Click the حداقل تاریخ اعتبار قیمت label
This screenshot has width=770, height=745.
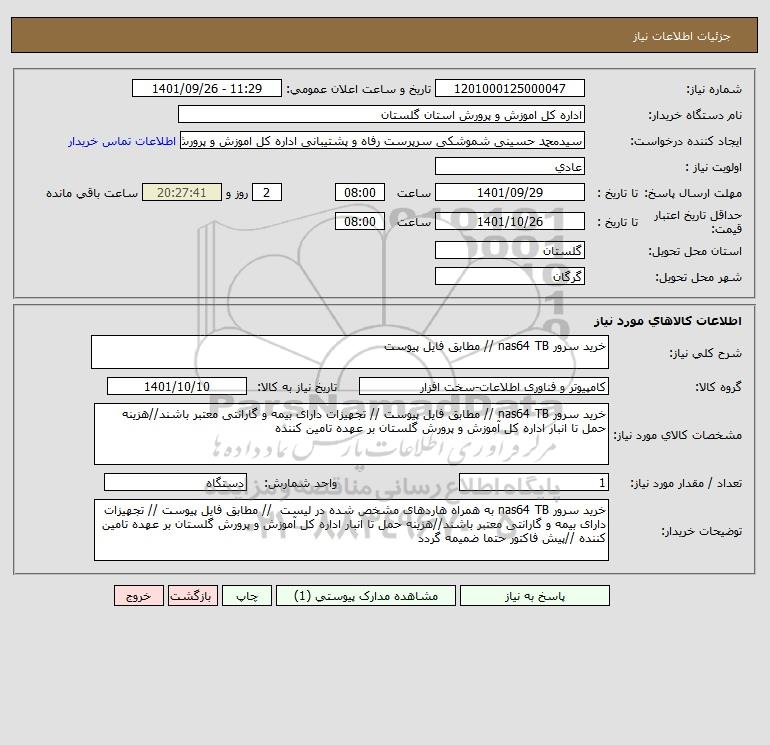point(698,222)
